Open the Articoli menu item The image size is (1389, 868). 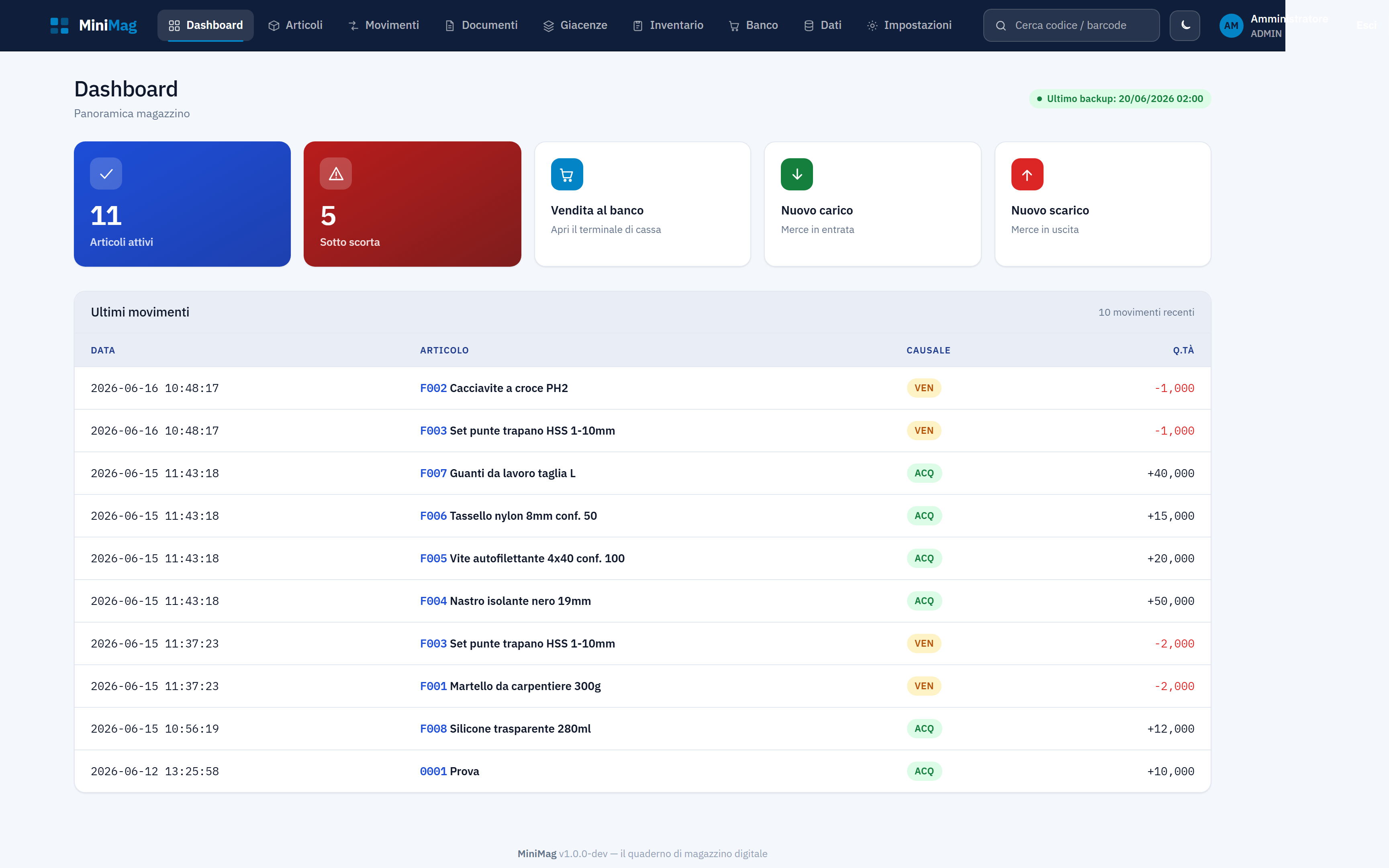(x=296, y=25)
